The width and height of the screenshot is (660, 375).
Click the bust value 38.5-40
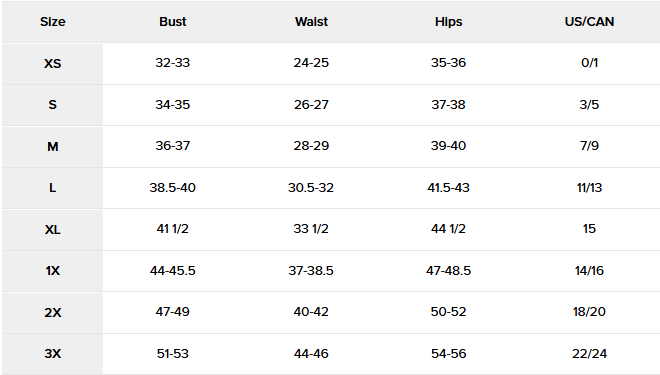point(173,188)
